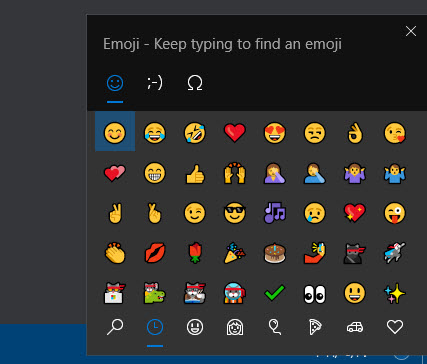Pick the rolling on floor laughing emoji

(195, 132)
